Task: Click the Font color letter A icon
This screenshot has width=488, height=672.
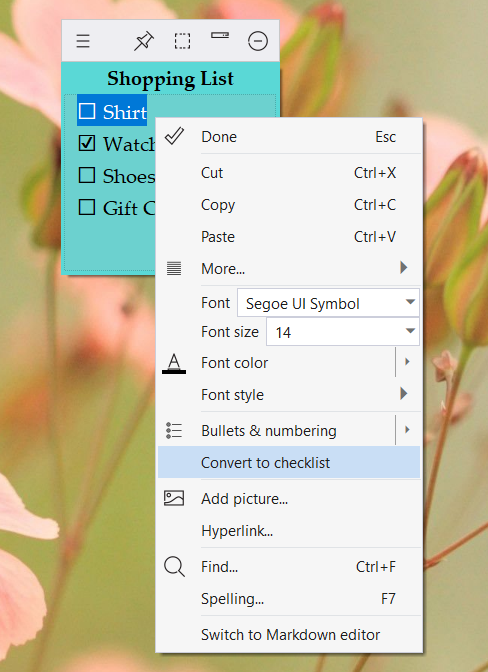Action: pos(174,363)
